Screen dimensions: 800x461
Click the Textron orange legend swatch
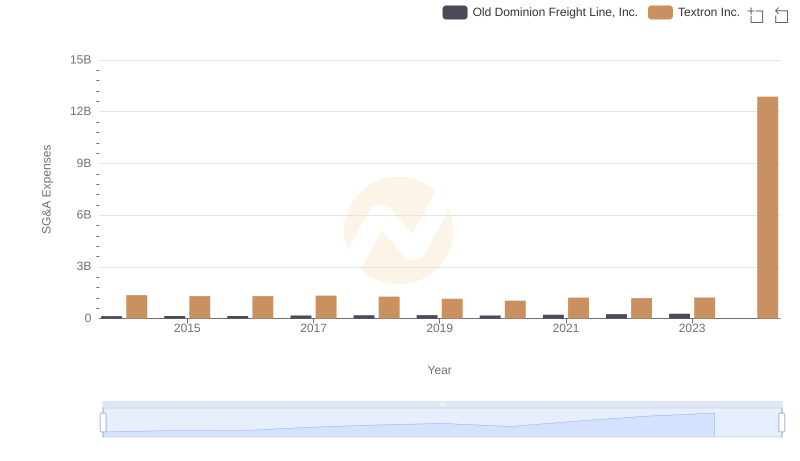coord(660,12)
